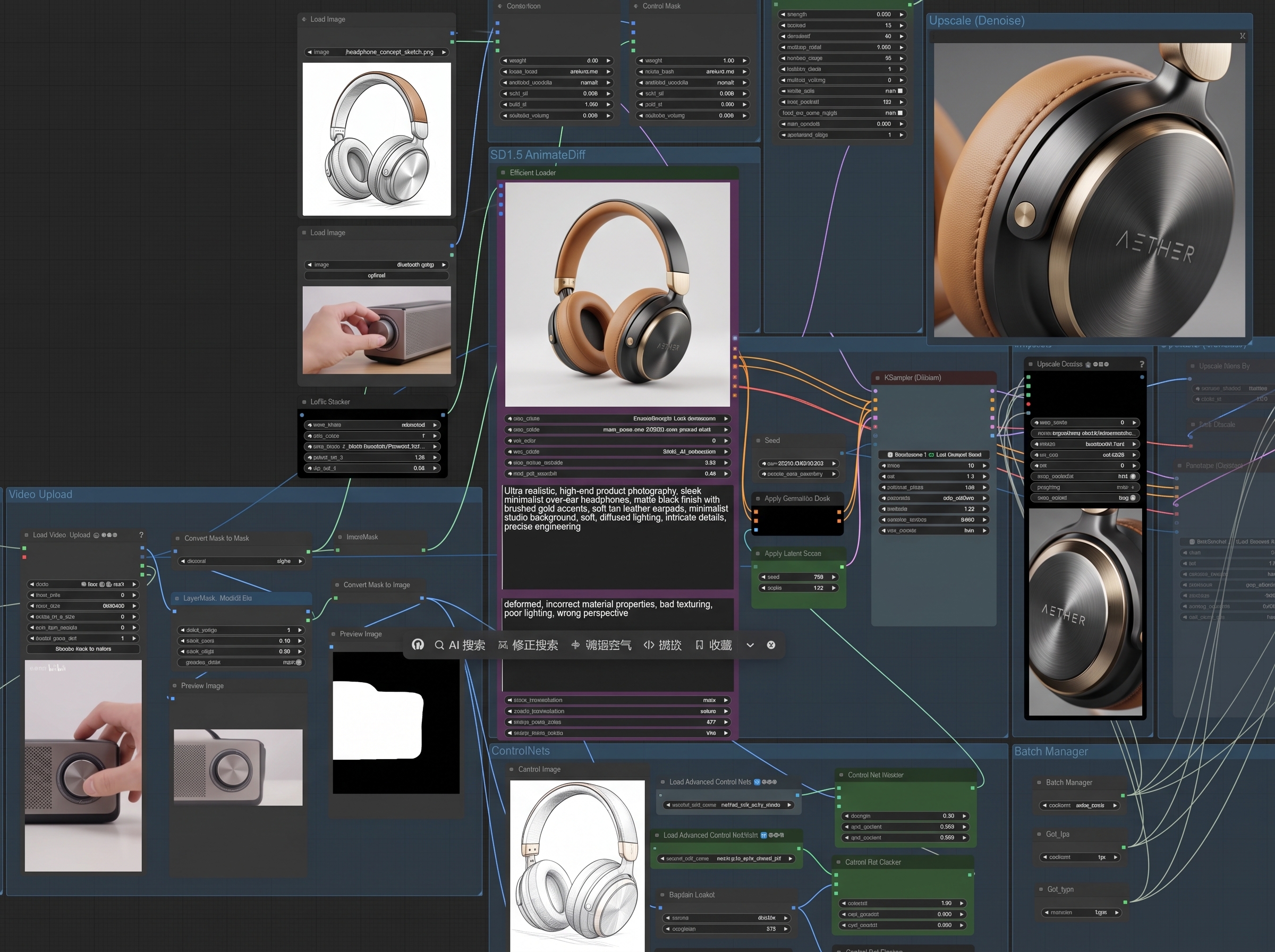Toggle the Boaxbzsone 1 checkbox in KSampler
The width and height of the screenshot is (1275, 952).
click(x=890, y=455)
